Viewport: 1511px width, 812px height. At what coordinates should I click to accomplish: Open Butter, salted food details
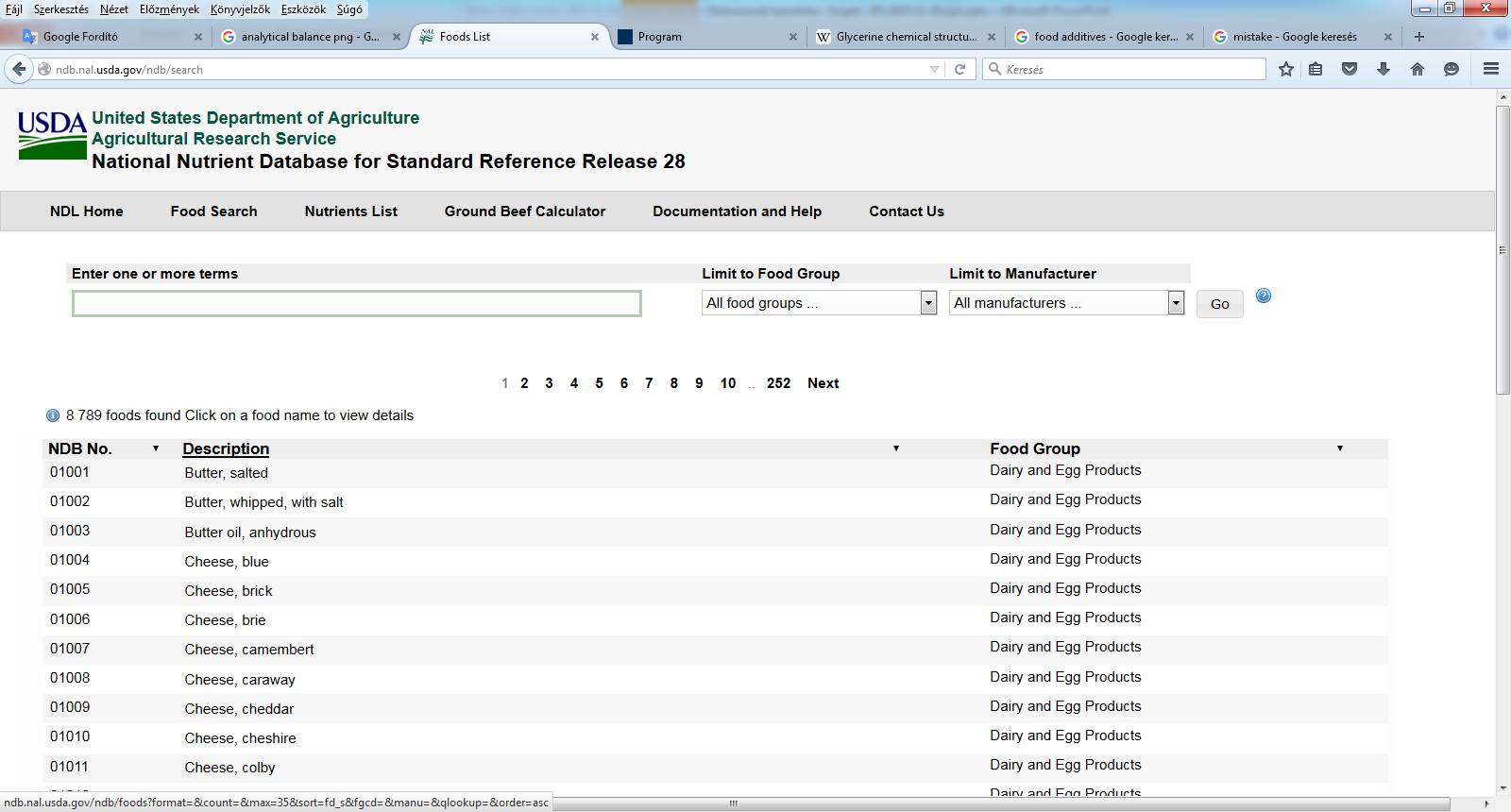pos(227,473)
